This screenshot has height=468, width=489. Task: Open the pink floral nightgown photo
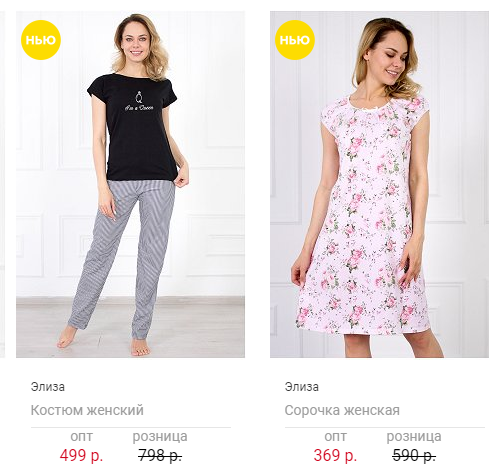pyautogui.click(x=379, y=184)
